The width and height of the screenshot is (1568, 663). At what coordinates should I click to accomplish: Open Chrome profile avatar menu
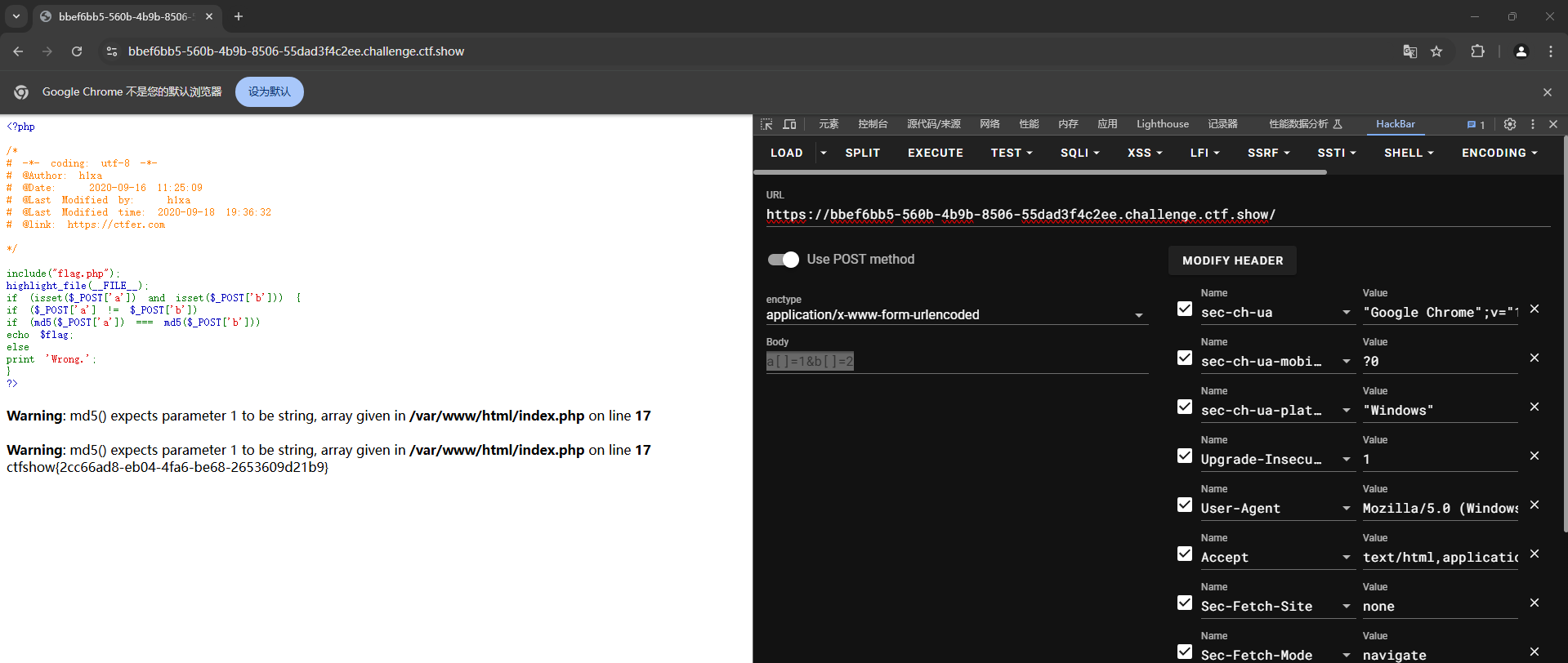point(1521,51)
